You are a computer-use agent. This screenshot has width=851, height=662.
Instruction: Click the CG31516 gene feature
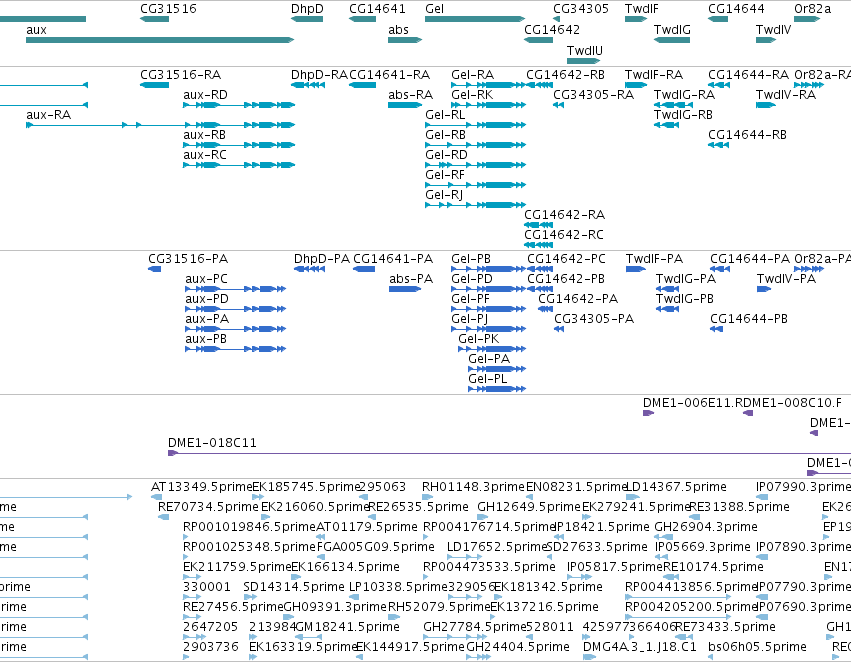(154, 19)
